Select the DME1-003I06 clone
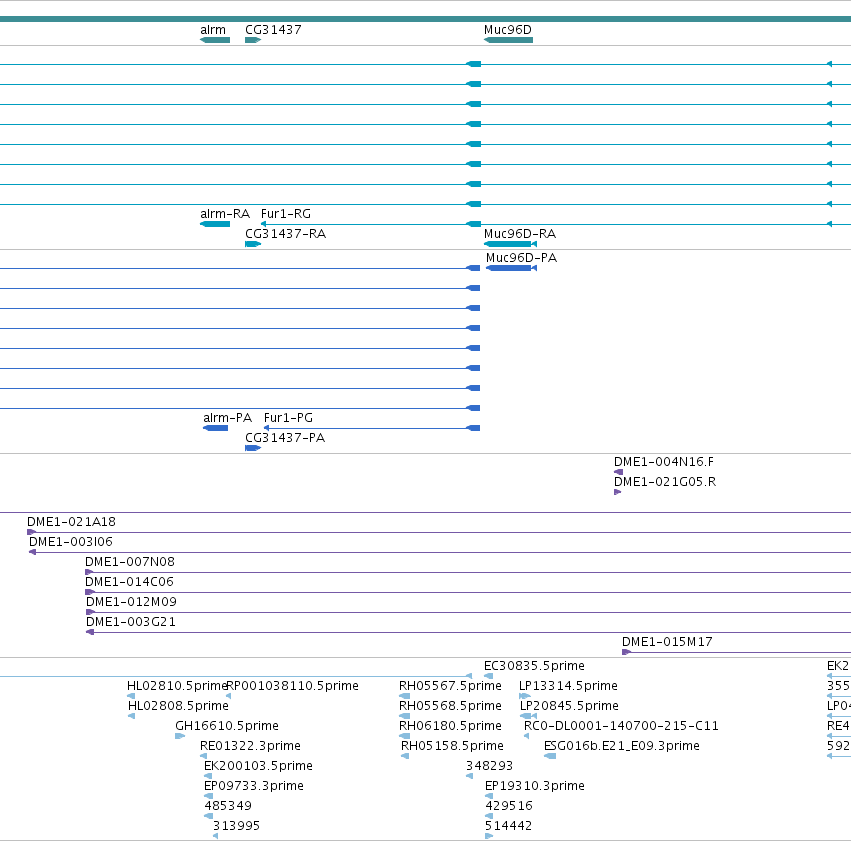 [x=440, y=552]
